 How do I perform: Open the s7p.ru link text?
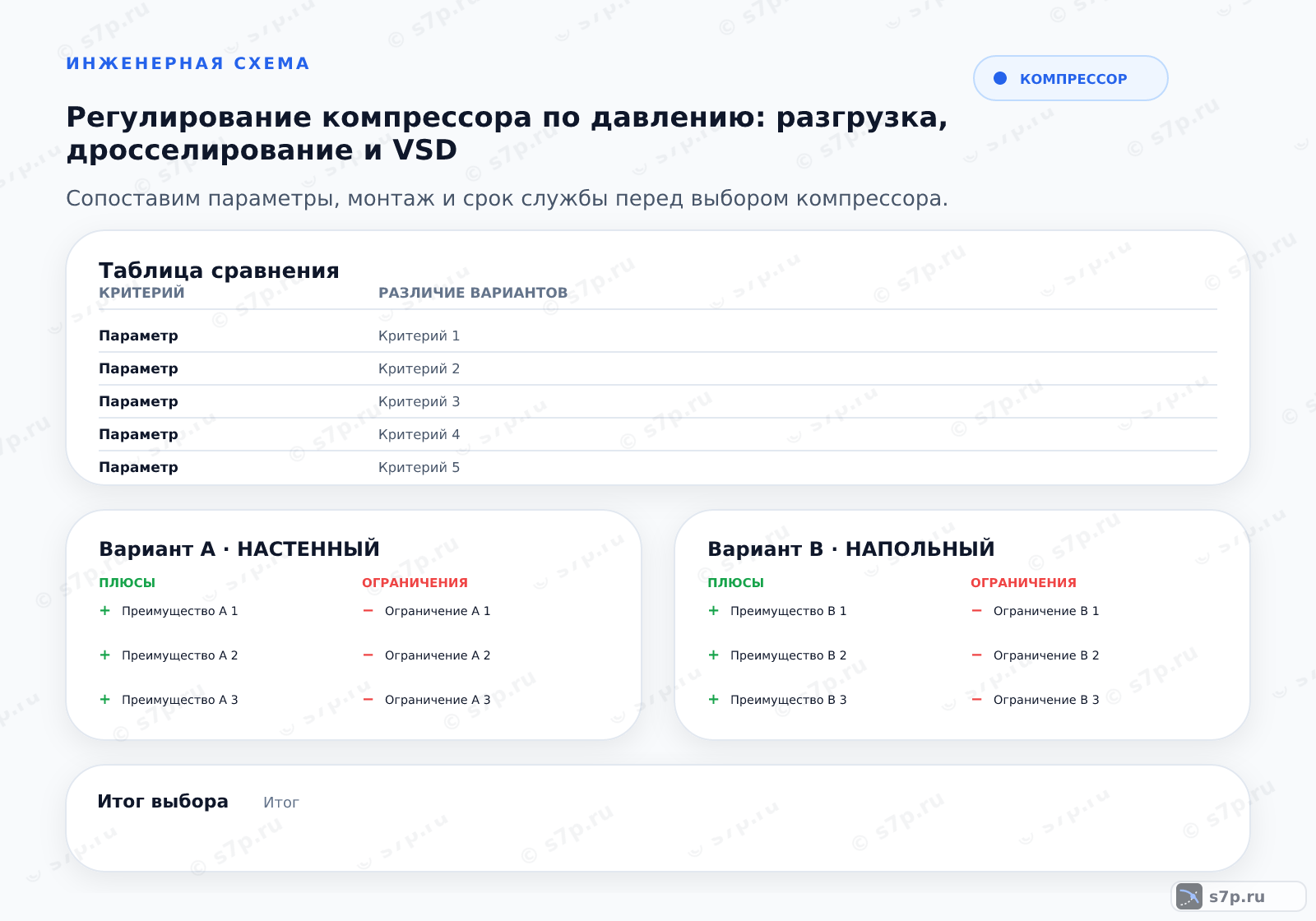click(x=1237, y=896)
